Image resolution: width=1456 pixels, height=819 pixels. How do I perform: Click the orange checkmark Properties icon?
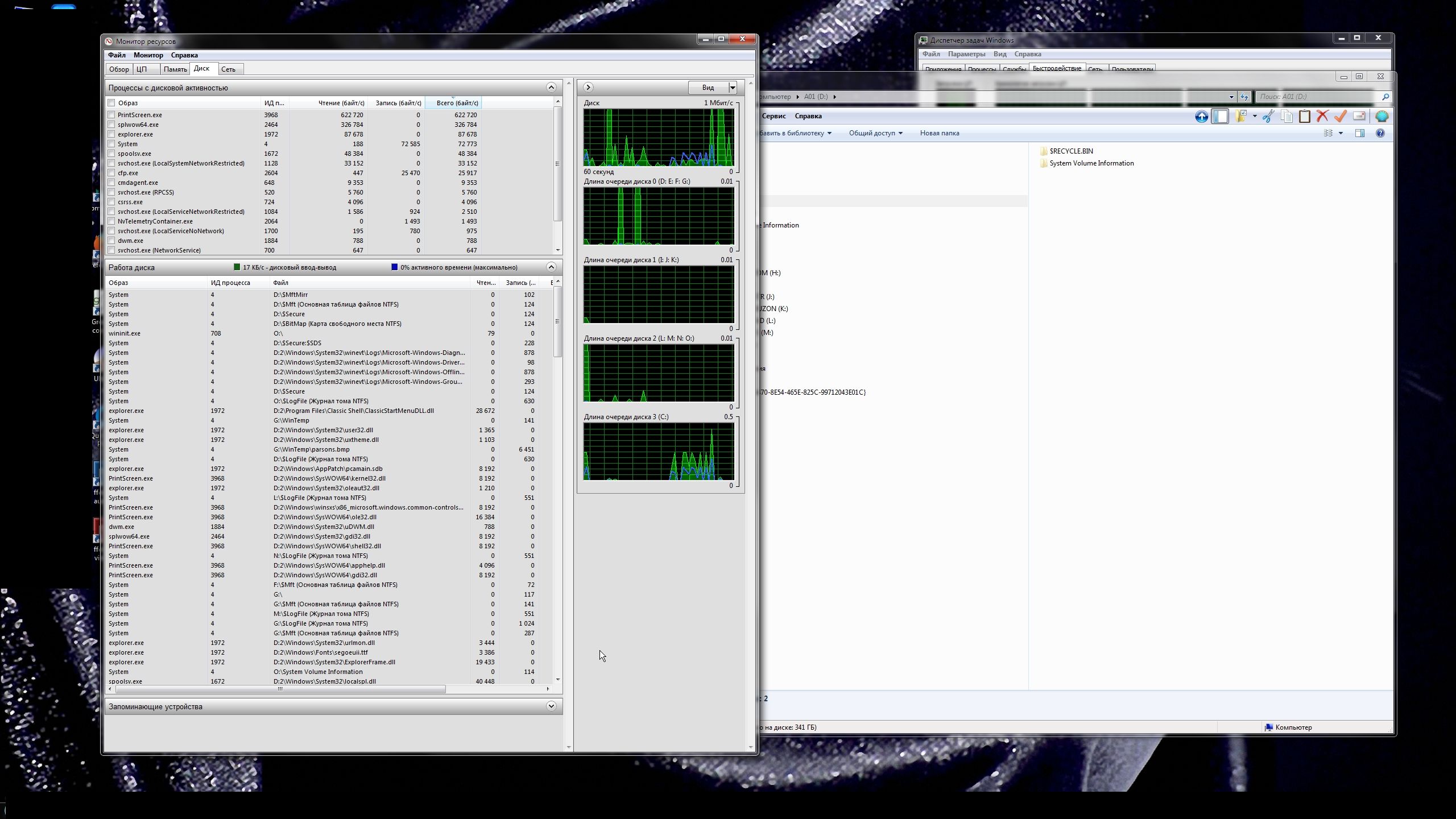point(1341,116)
